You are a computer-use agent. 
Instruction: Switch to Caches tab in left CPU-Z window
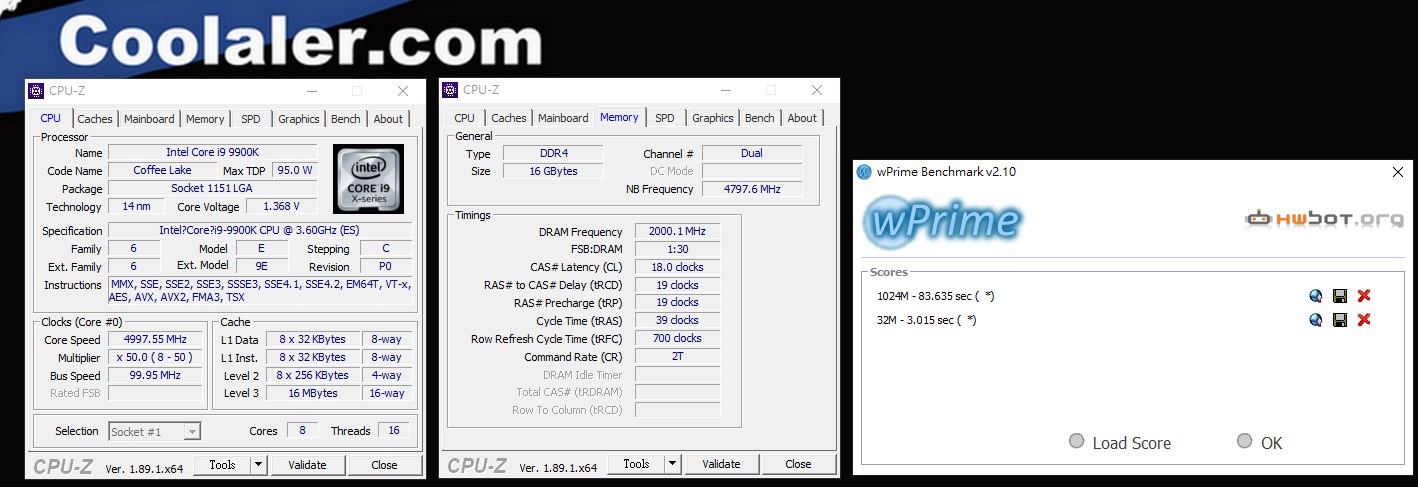(x=95, y=119)
